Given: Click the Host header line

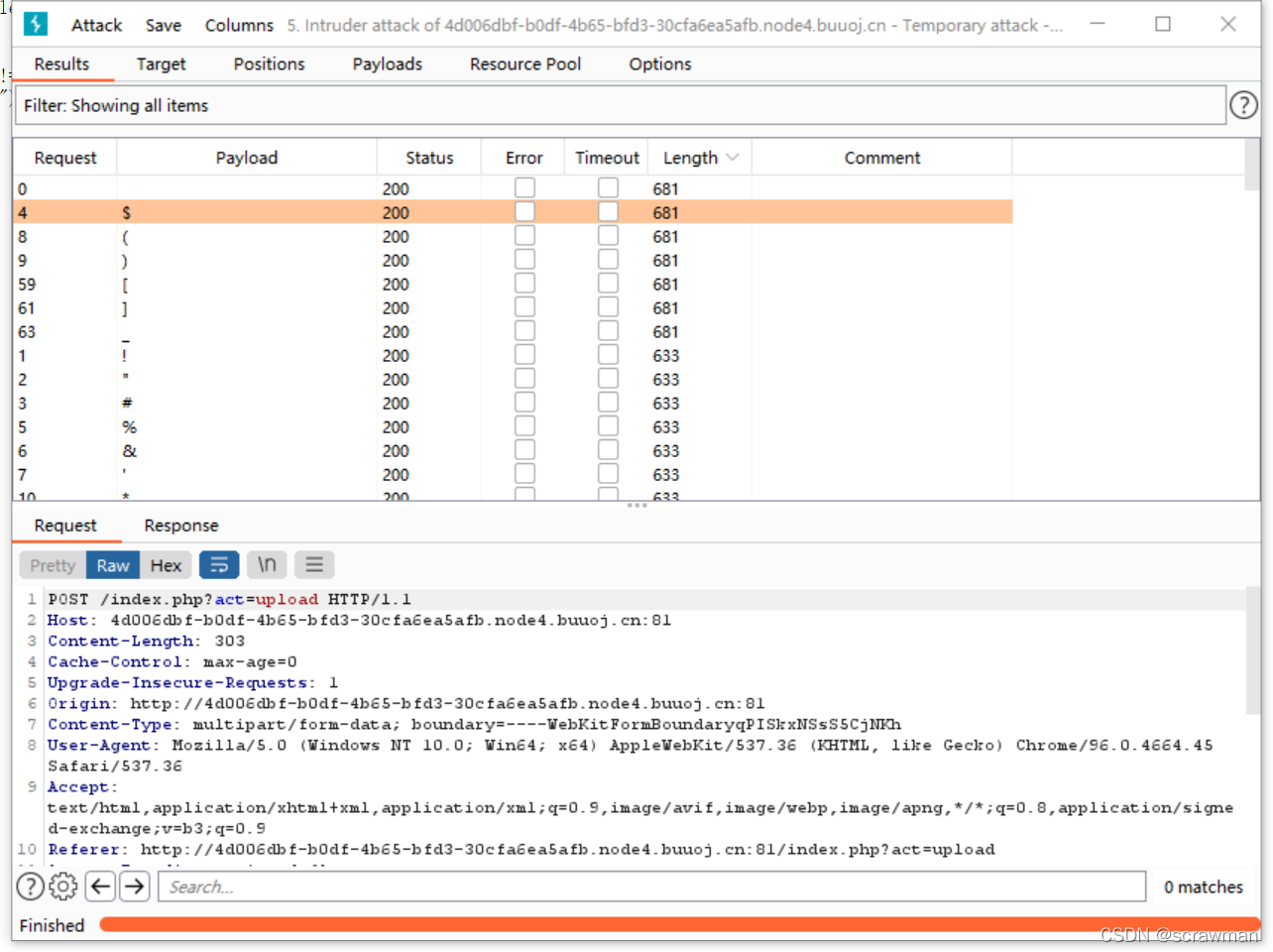Looking at the screenshot, I should pos(359,620).
